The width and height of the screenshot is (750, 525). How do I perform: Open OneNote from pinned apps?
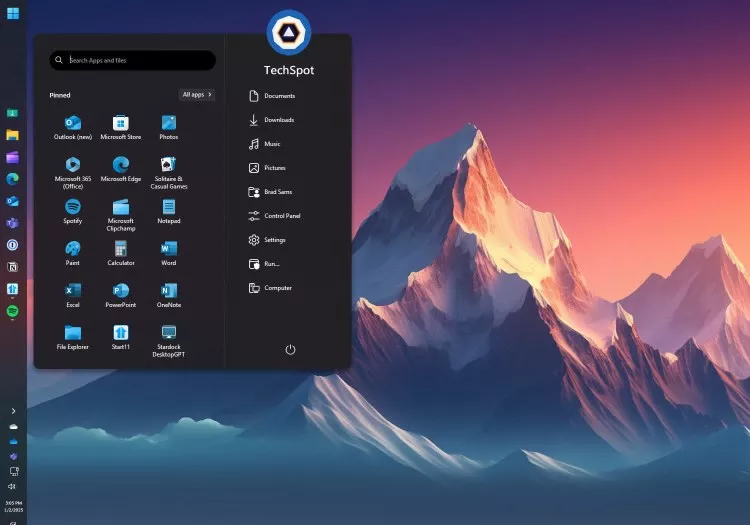169,295
